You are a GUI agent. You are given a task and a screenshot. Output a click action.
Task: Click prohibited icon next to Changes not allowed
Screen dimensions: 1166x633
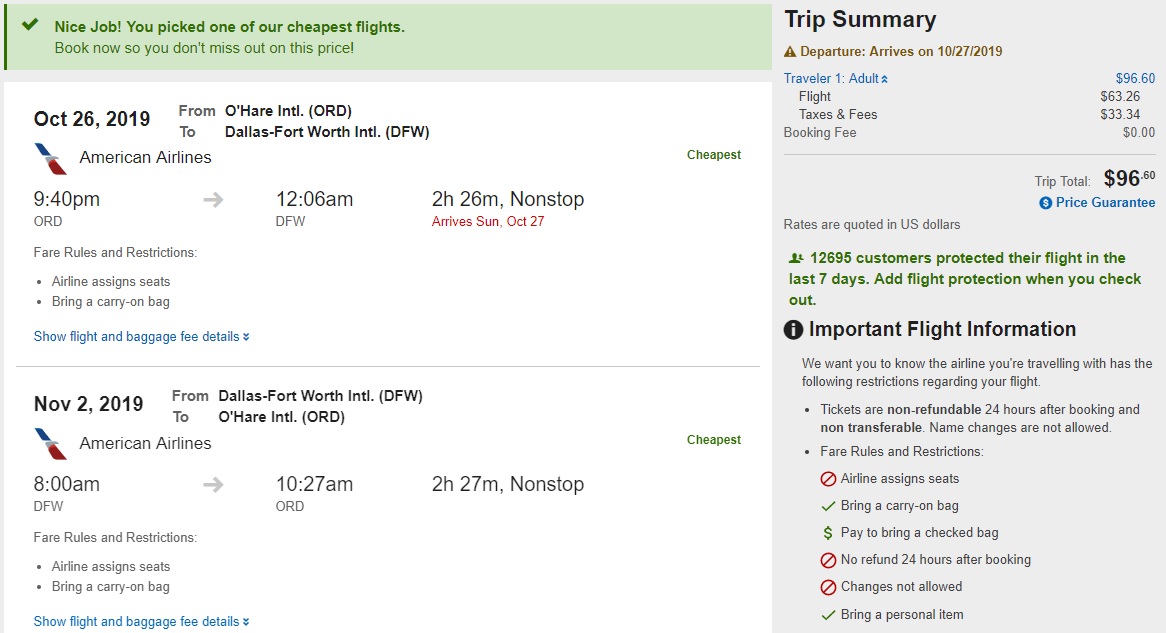pos(828,587)
